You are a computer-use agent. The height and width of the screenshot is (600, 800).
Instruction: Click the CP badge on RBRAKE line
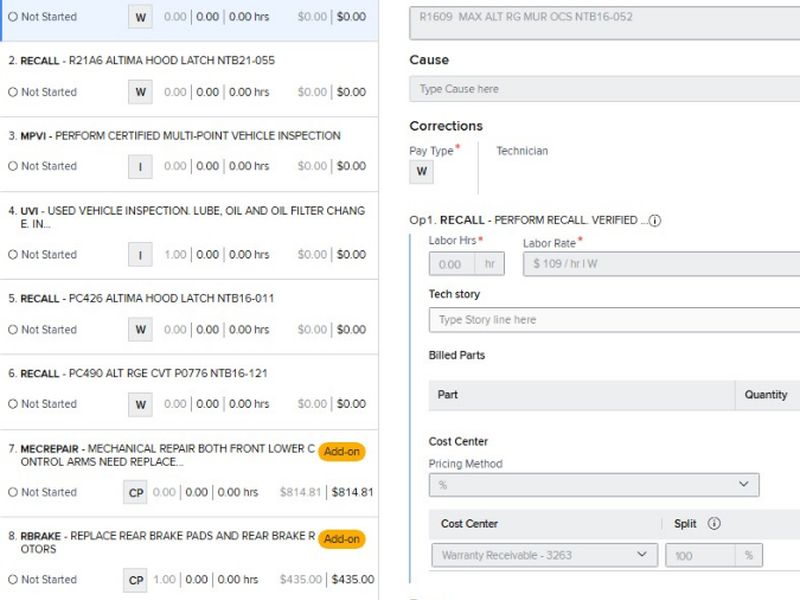pyautogui.click(x=135, y=580)
